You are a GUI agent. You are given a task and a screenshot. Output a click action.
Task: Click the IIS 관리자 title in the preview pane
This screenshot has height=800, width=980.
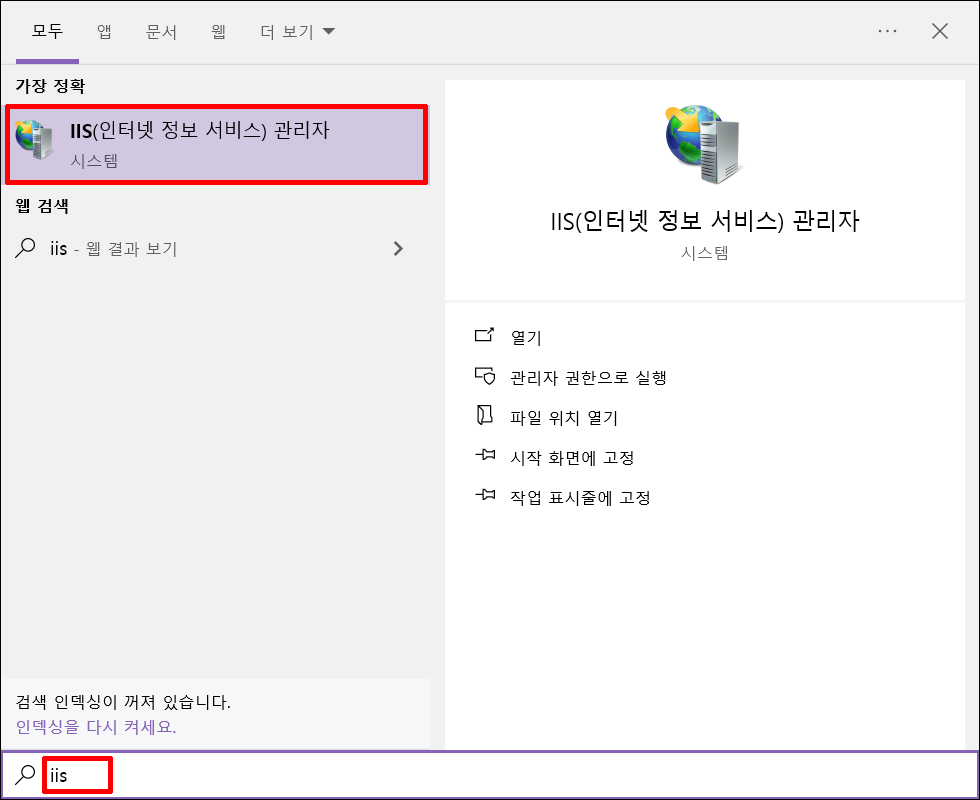705,221
